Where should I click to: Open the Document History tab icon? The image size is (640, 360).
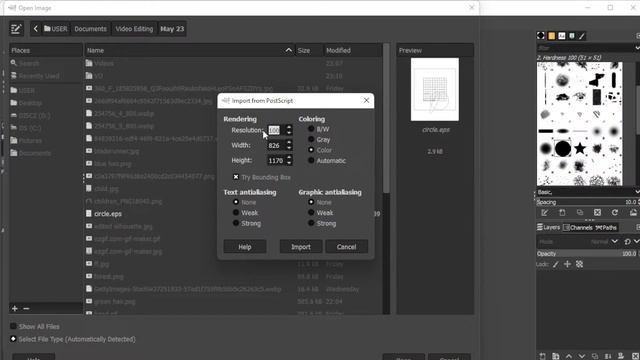pyautogui.click(x=572, y=36)
